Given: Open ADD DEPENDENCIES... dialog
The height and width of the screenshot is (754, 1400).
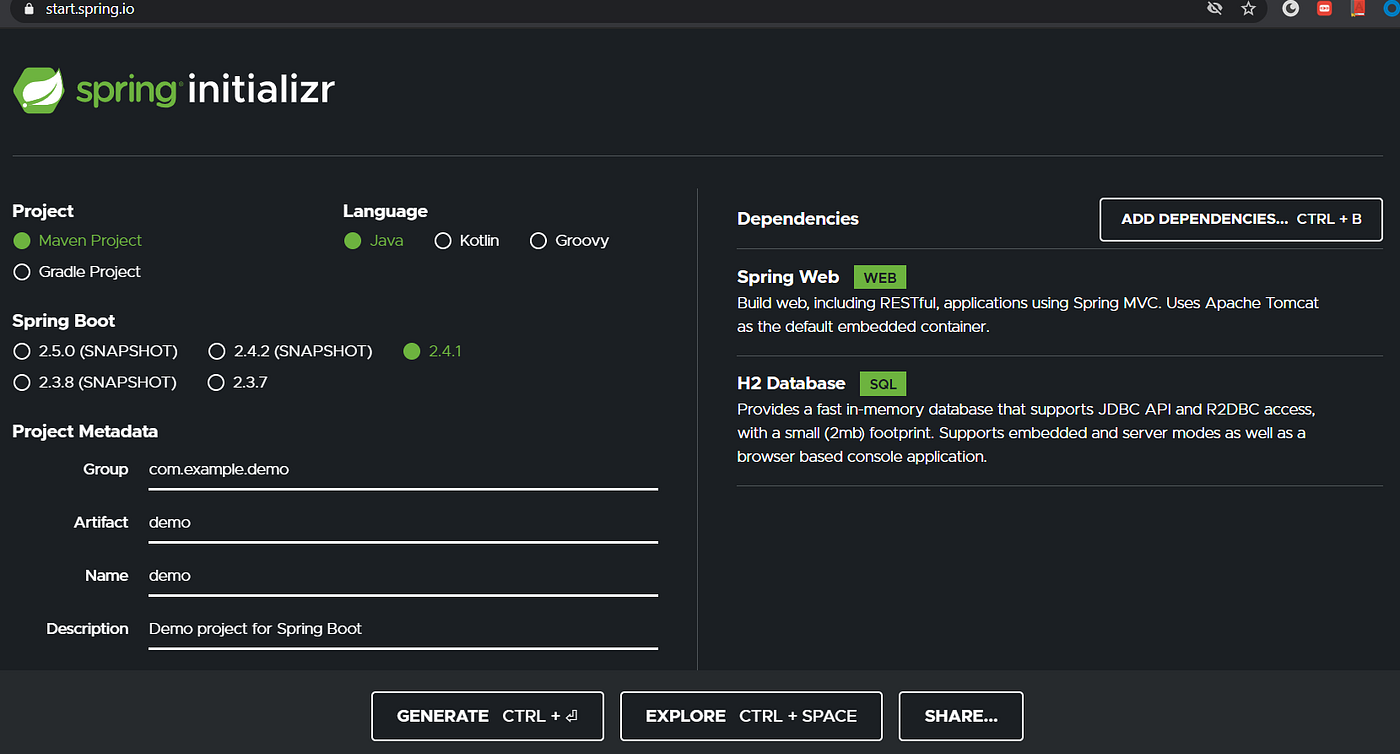Looking at the screenshot, I should (x=1241, y=219).
